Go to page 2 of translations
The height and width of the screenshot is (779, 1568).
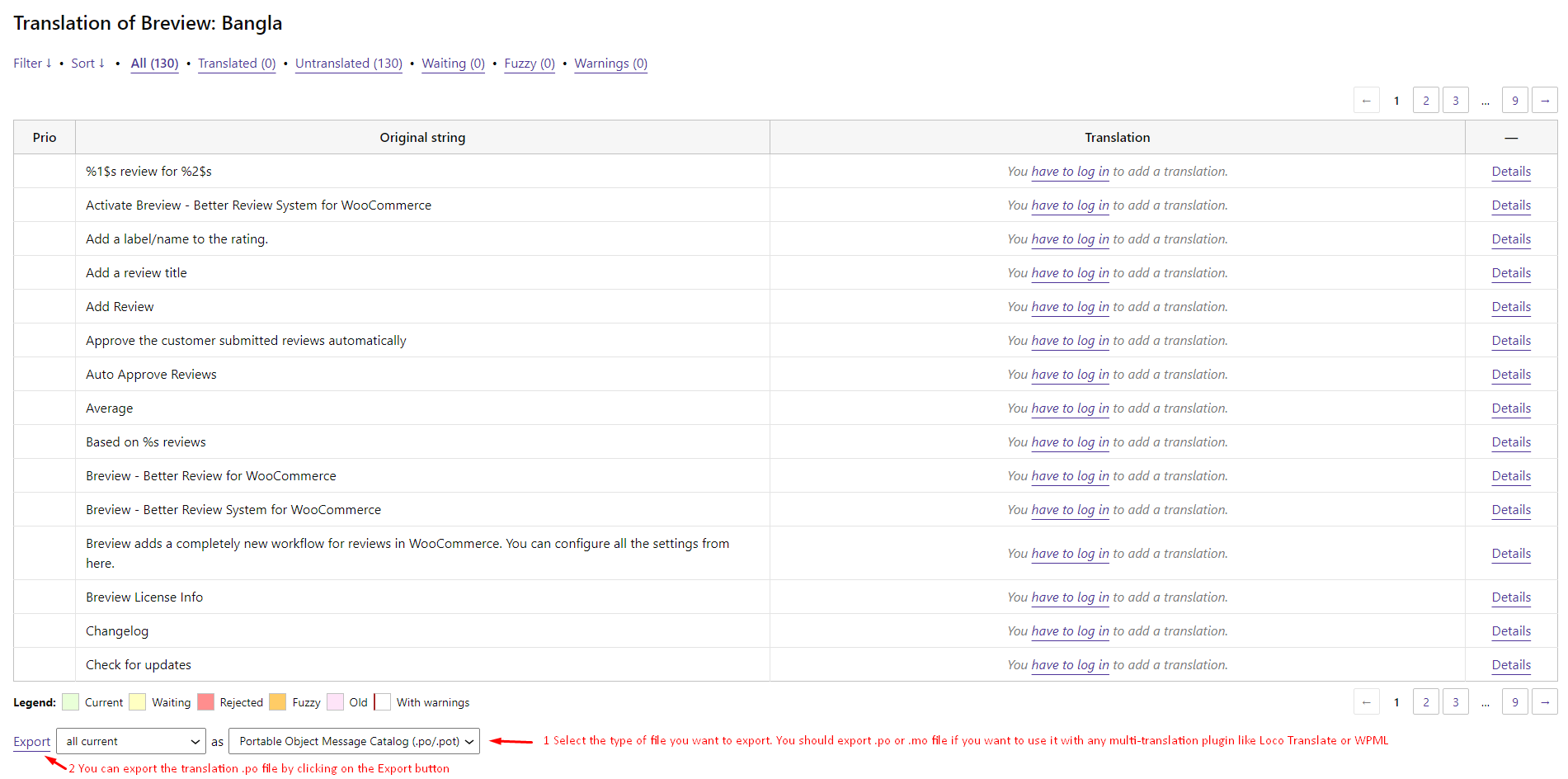click(x=1425, y=99)
